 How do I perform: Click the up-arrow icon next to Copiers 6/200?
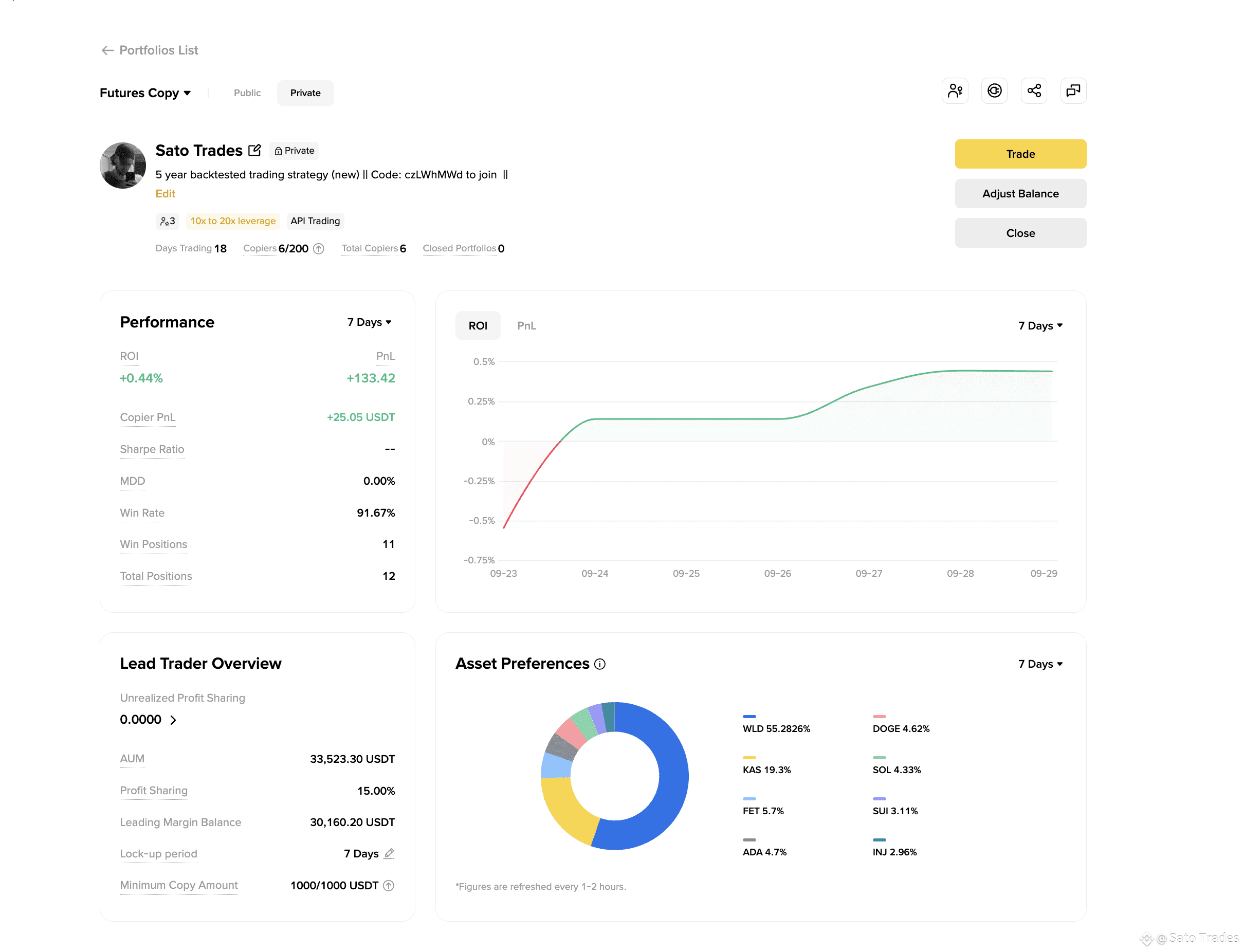coord(319,249)
